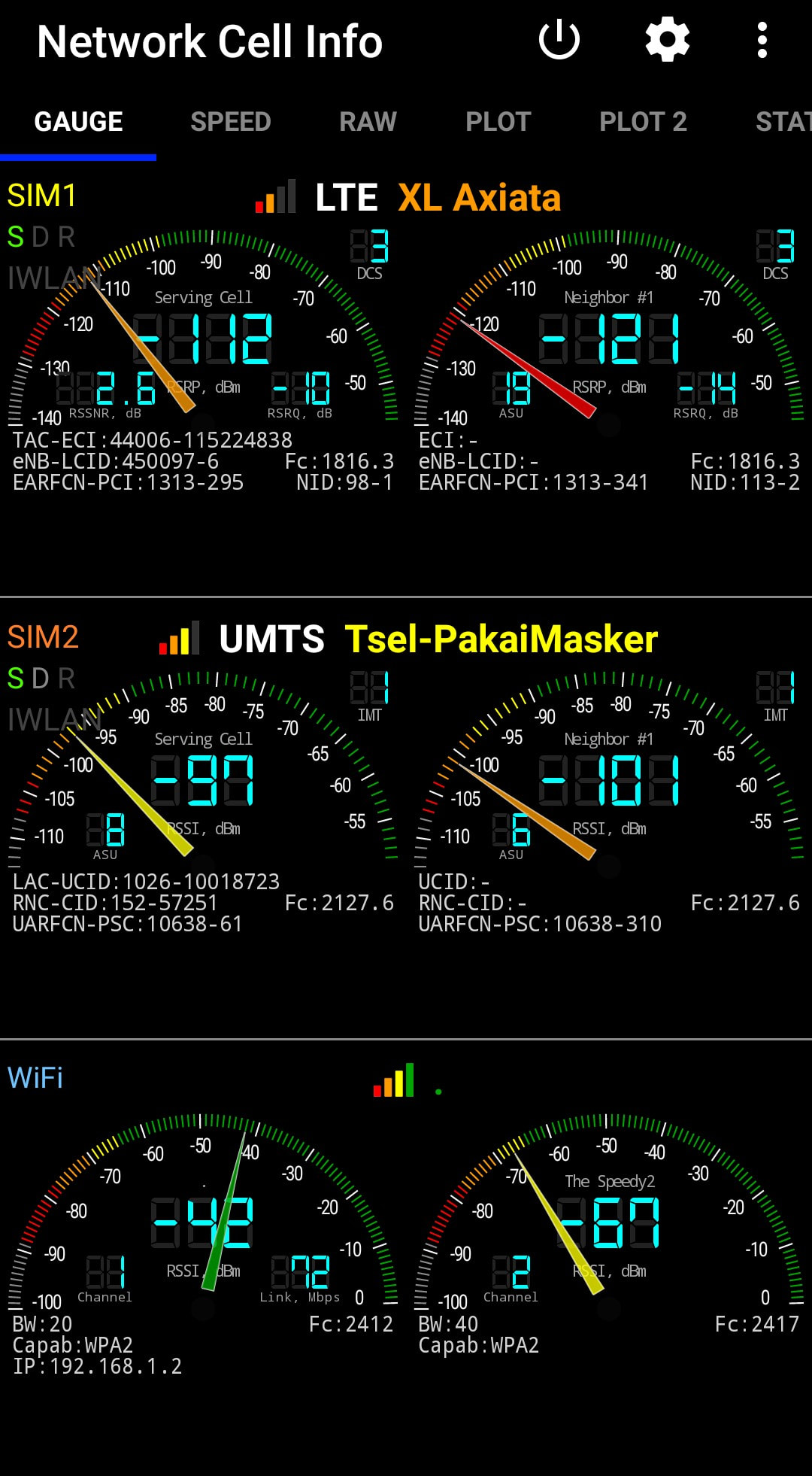Tap the SIM2 label

pyautogui.click(x=43, y=637)
